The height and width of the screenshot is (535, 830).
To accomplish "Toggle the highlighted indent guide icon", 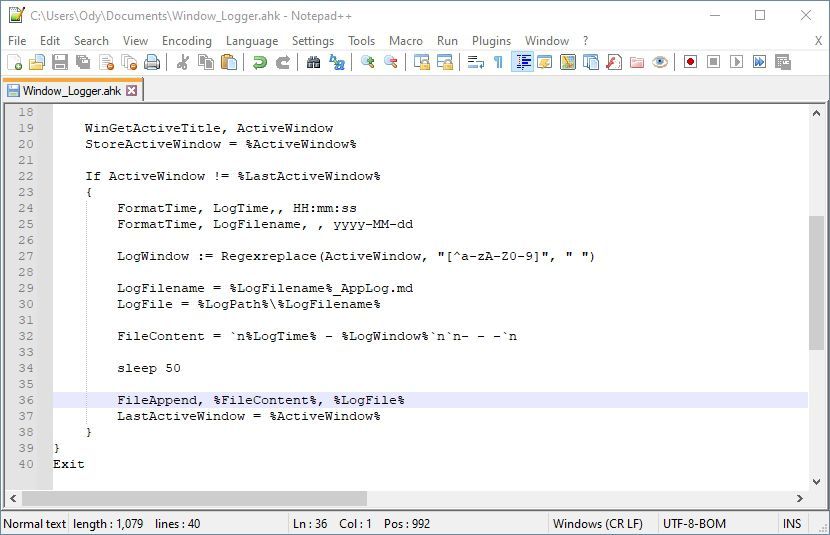I will pyautogui.click(x=522, y=62).
